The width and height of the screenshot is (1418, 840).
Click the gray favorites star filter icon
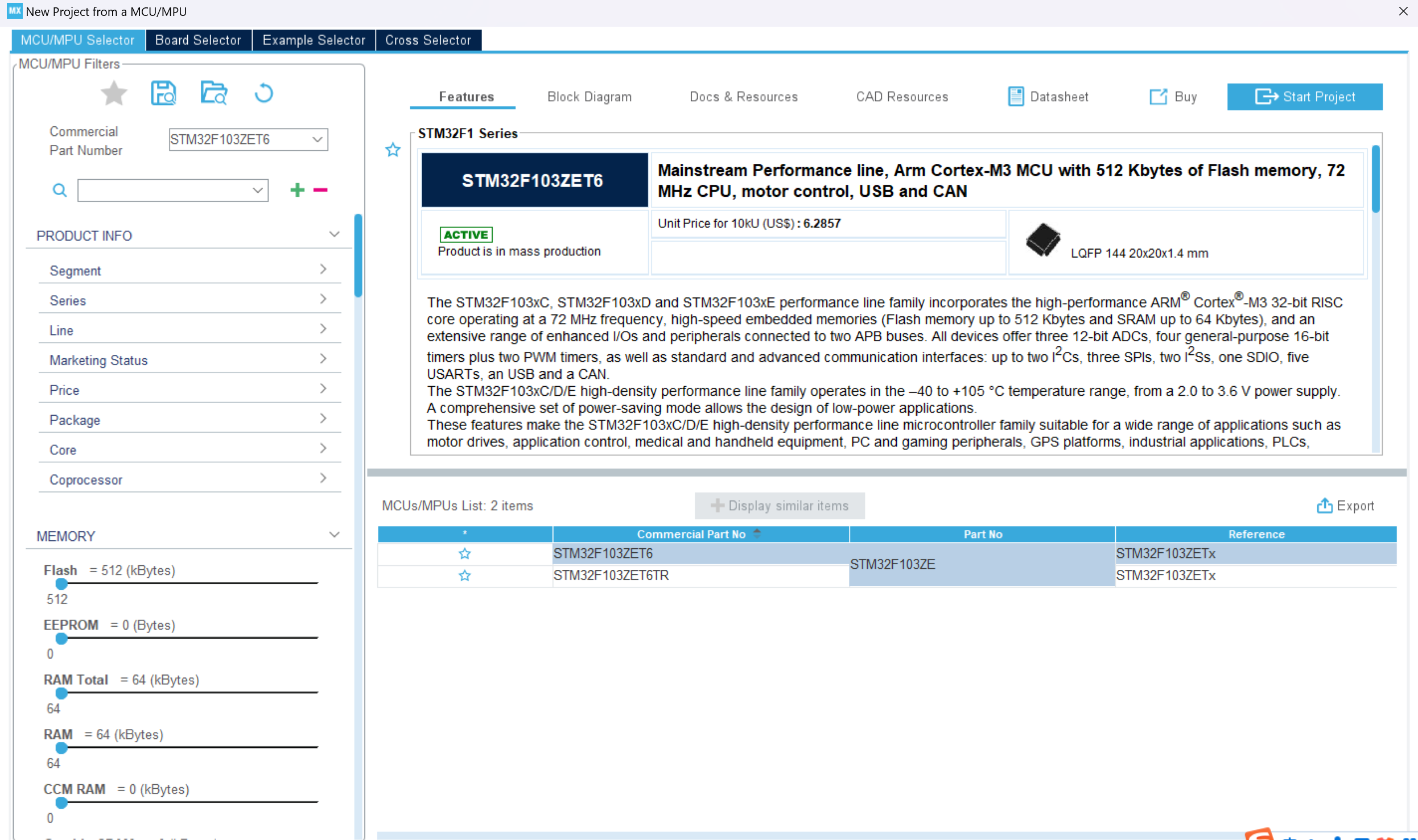click(x=114, y=93)
